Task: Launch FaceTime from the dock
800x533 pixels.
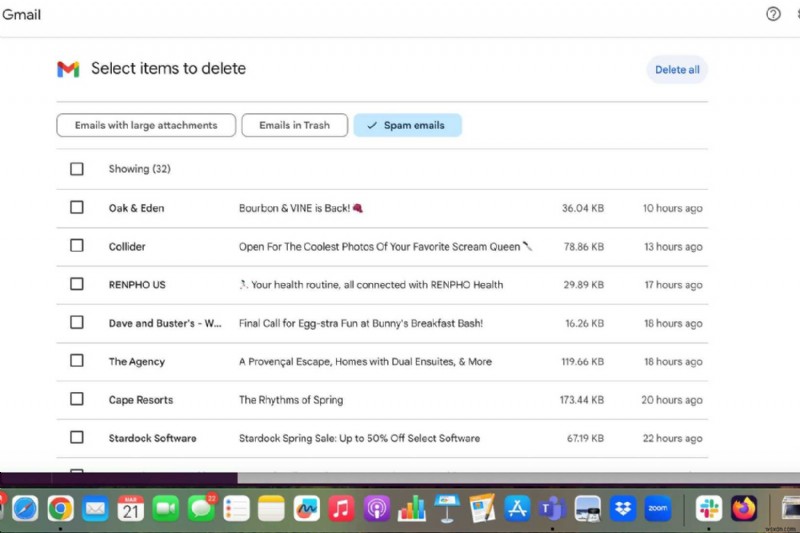Action: coord(166,509)
